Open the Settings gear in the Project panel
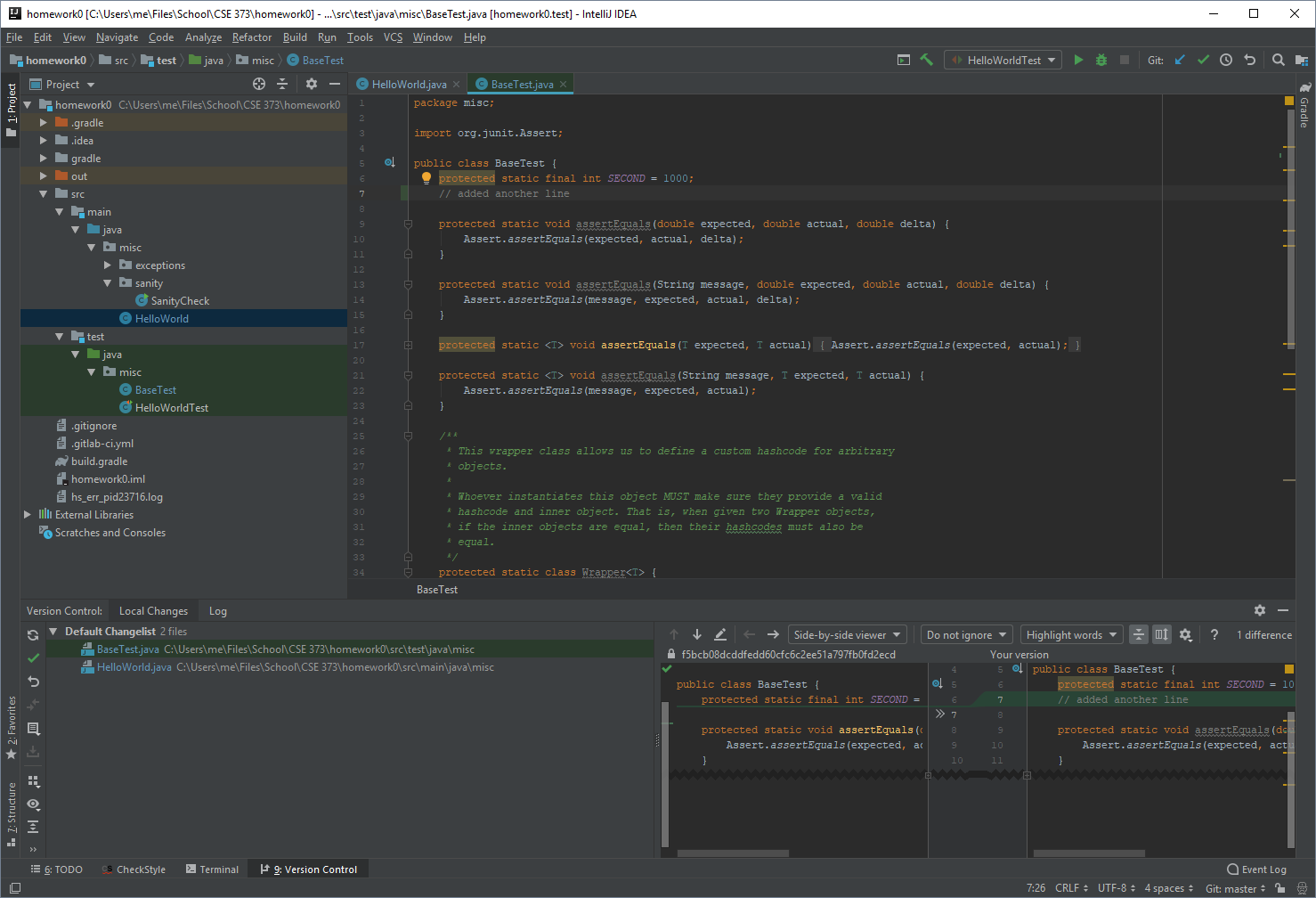1316x898 pixels. (x=310, y=84)
